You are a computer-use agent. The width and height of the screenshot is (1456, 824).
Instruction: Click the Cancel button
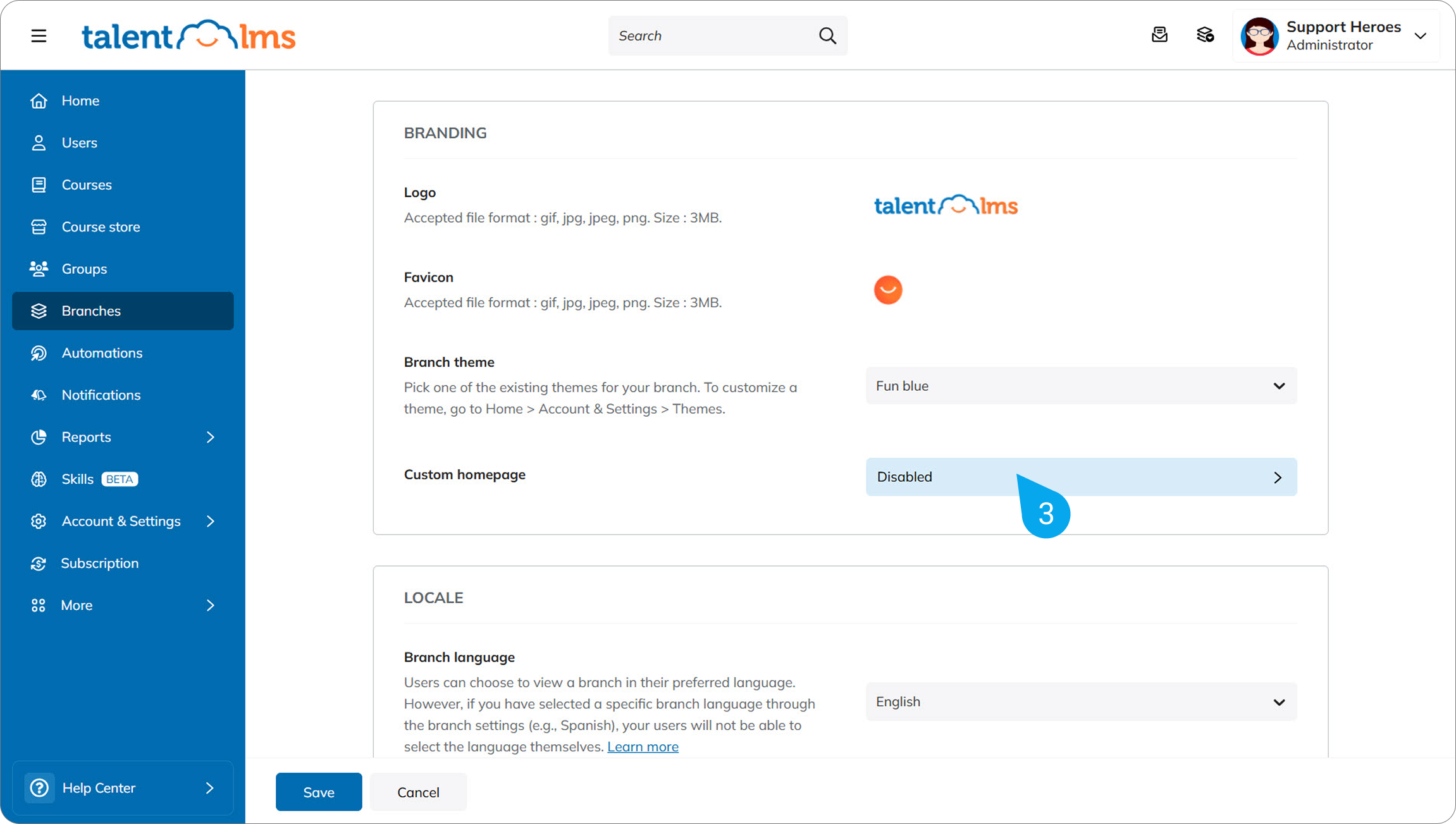click(418, 792)
